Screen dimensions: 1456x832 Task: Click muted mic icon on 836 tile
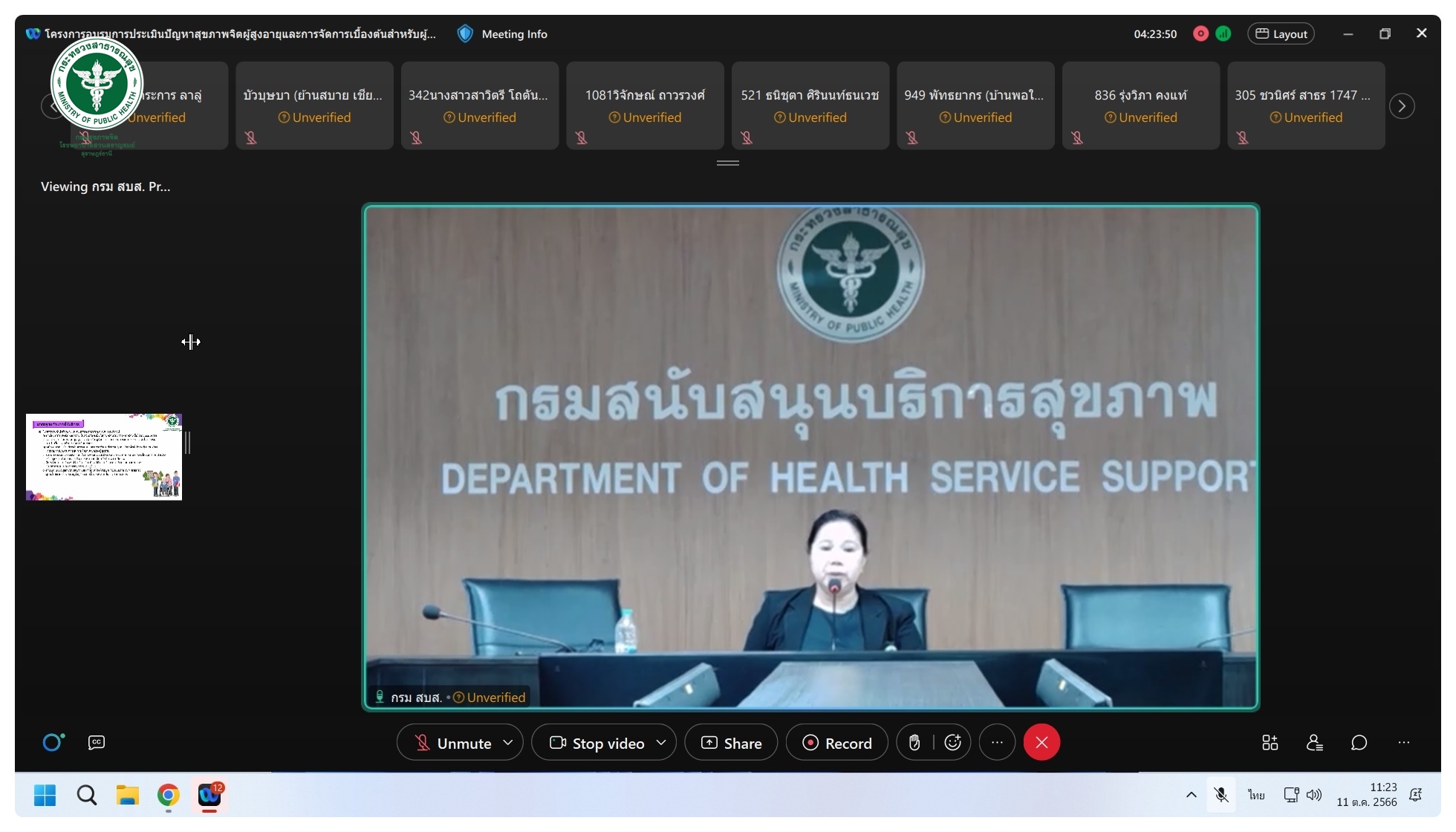pyautogui.click(x=1077, y=137)
